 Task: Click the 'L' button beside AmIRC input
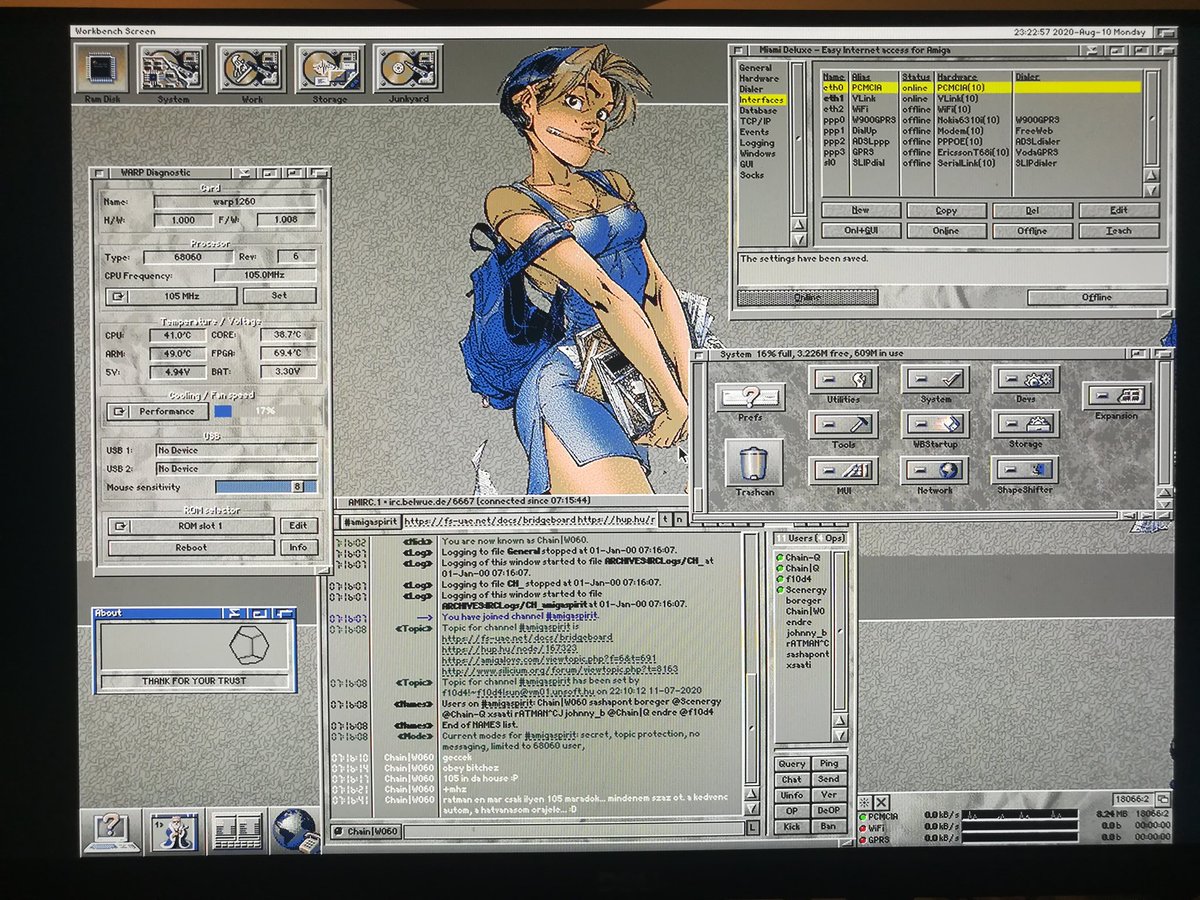coord(753,828)
